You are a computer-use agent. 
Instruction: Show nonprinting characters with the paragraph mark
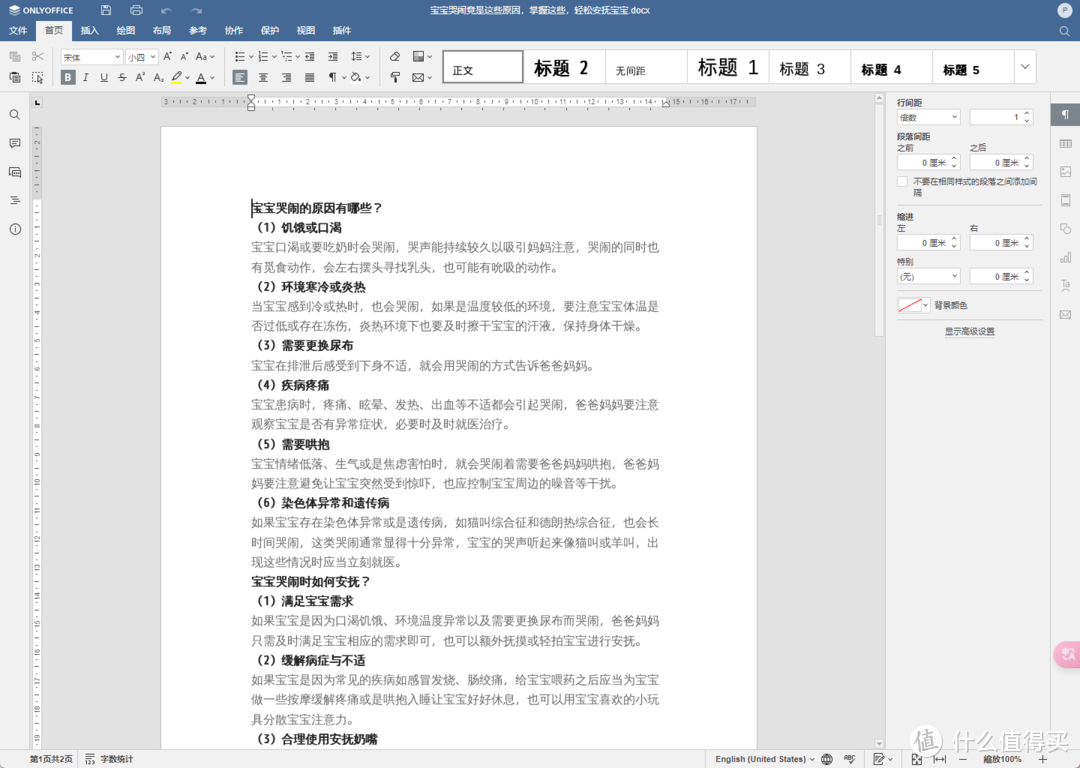click(331, 77)
